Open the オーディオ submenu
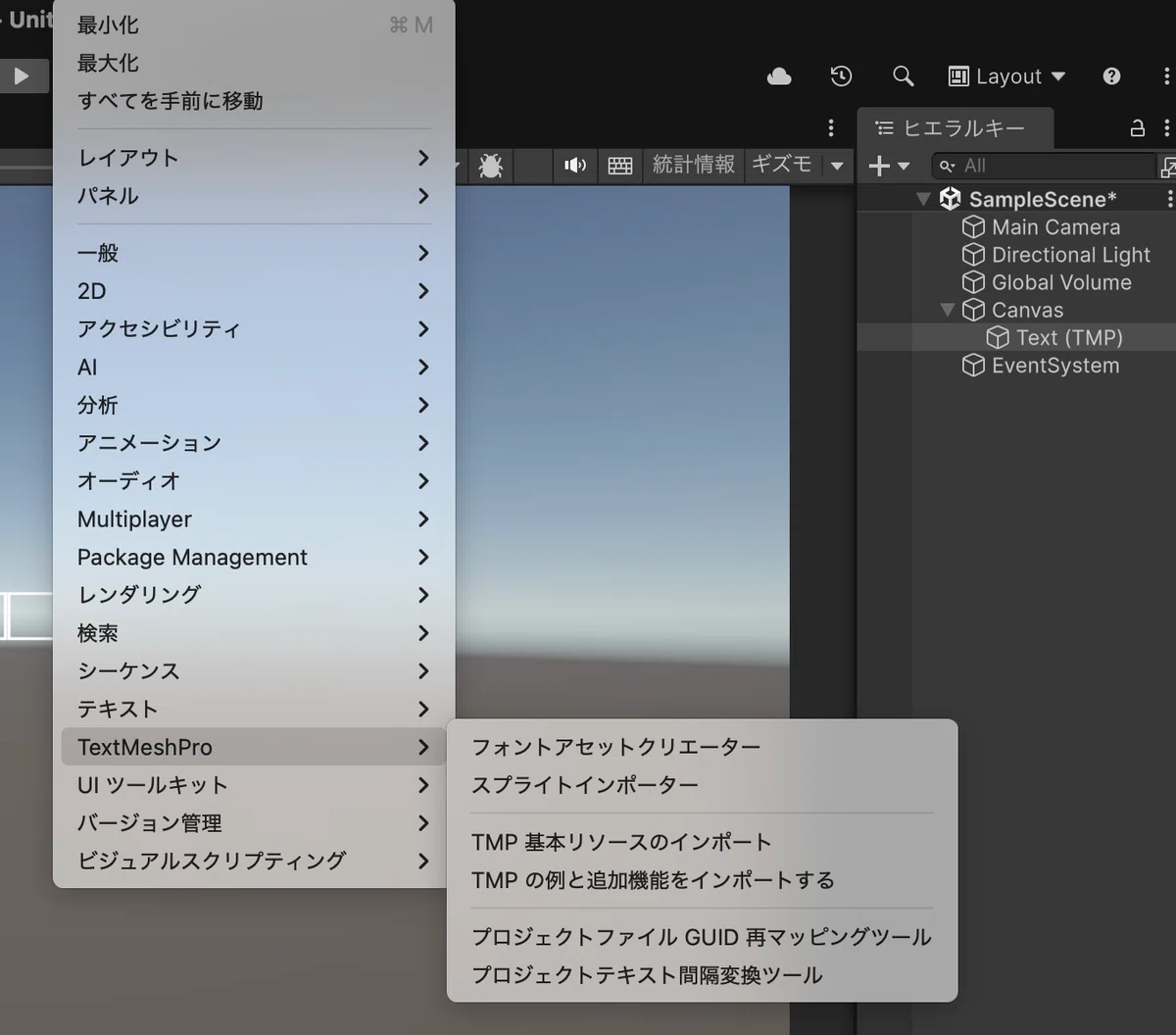1176x1035 pixels. 255,481
